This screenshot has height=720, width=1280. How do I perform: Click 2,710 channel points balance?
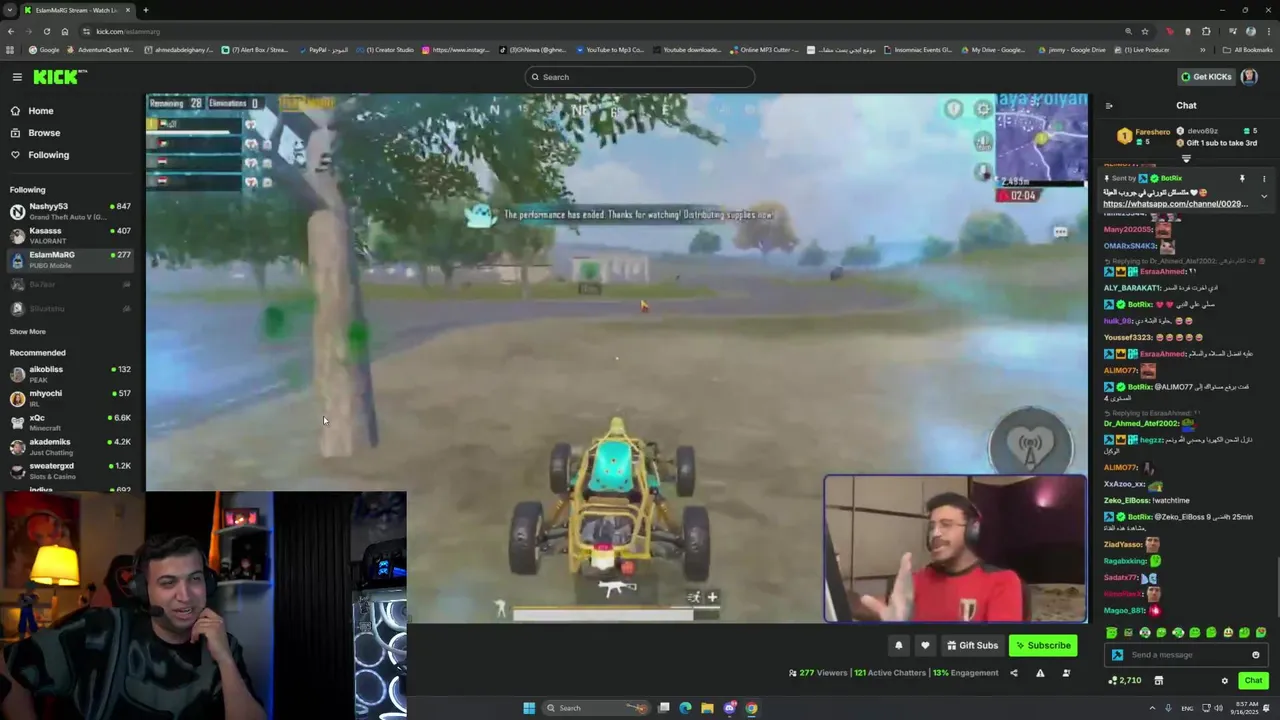click(1125, 681)
